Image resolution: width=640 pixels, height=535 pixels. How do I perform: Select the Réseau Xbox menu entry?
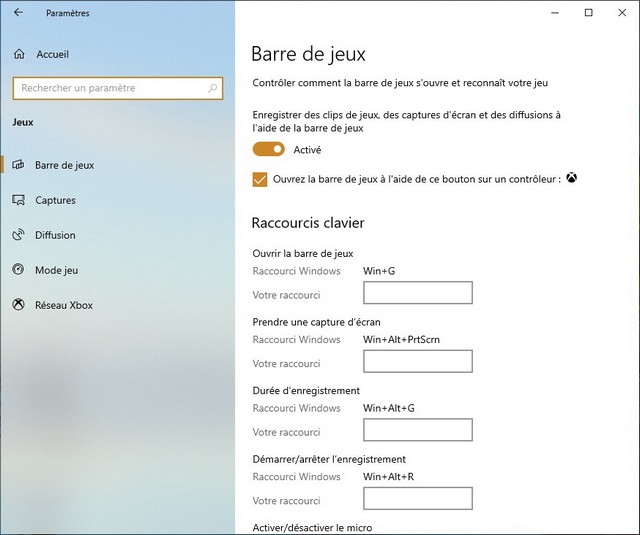pos(63,305)
